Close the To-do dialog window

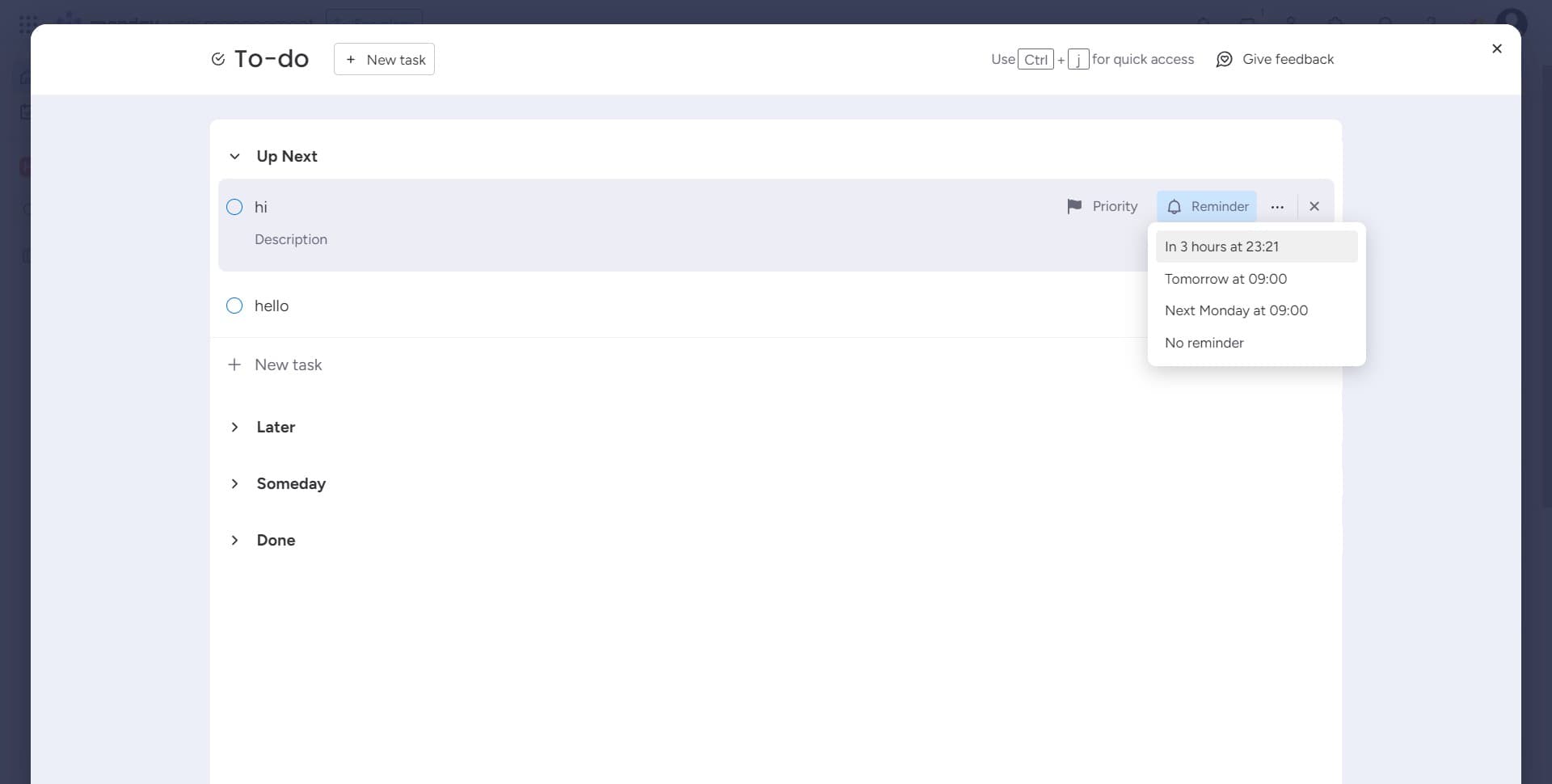[1496, 48]
